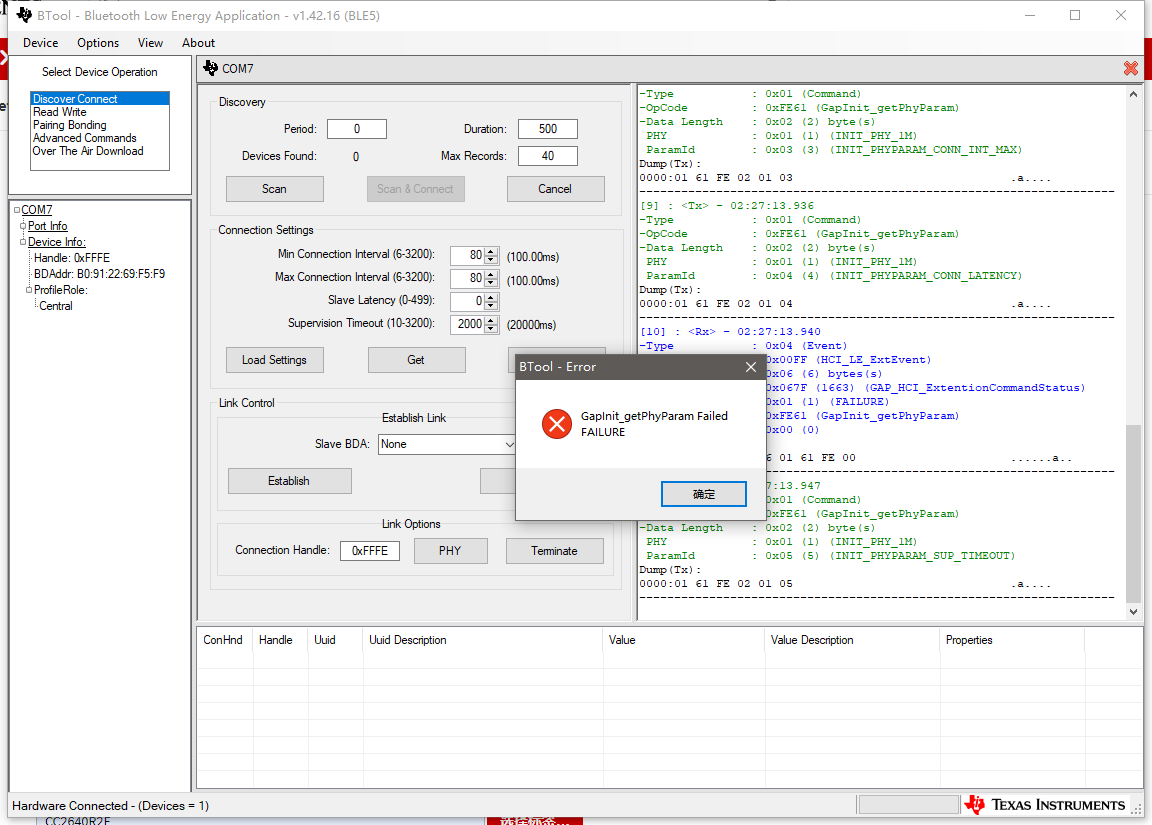Decrease Supervision Timeout with down arrow
The width and height of the screenshot is (1152, 825).
491,329
